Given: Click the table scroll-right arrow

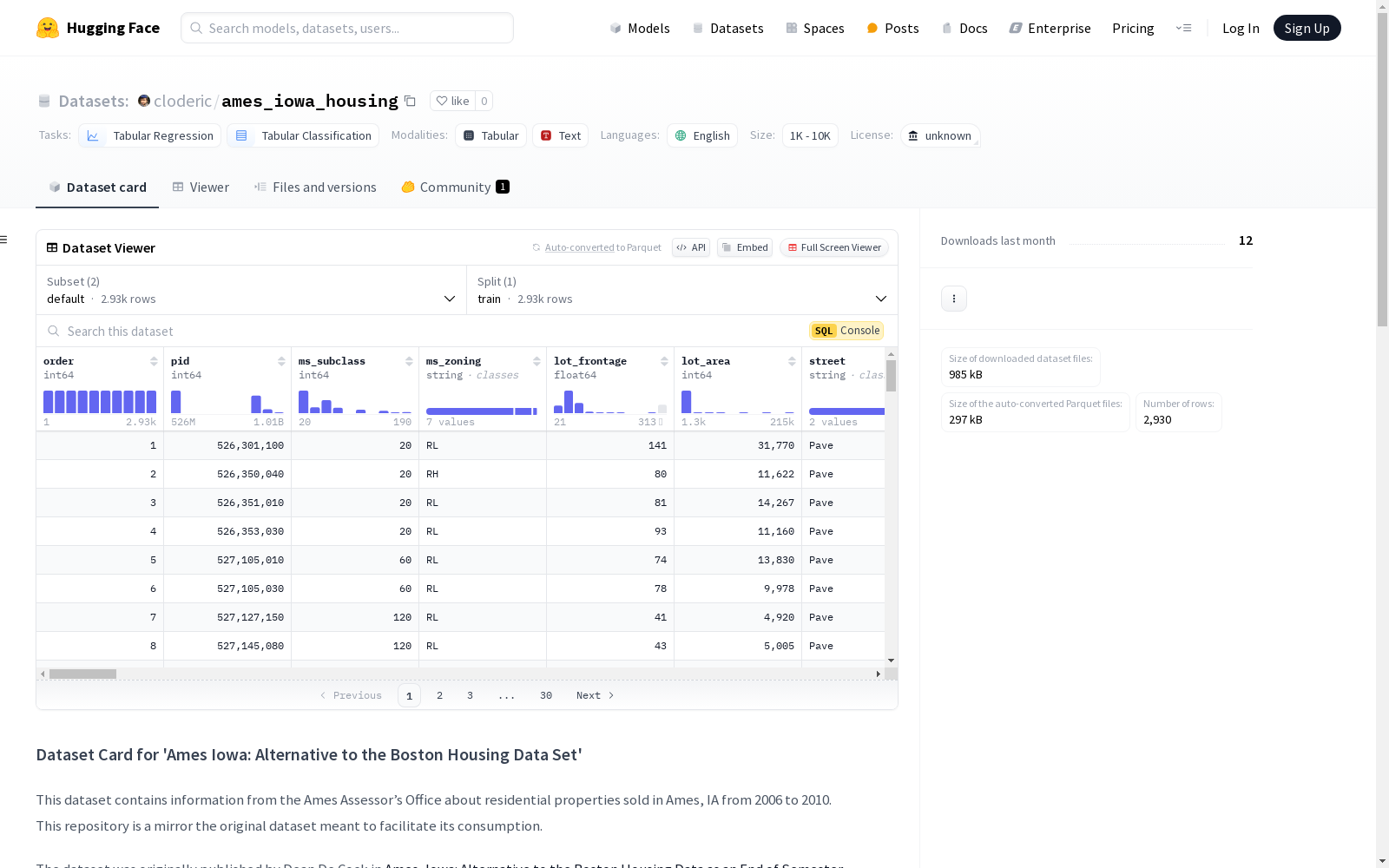Looking at the screenshot, I should [x=879, y=674].
